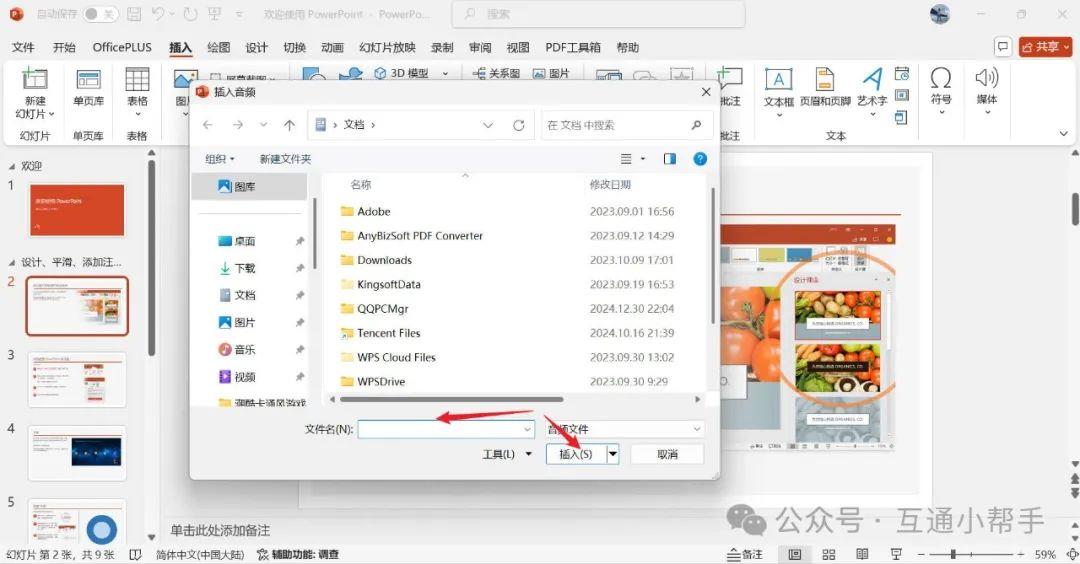Image resolution: width=1080 pixels, height=564 pixels.
Task: Start slideshow from status bar icon
Action: [896, 554]
